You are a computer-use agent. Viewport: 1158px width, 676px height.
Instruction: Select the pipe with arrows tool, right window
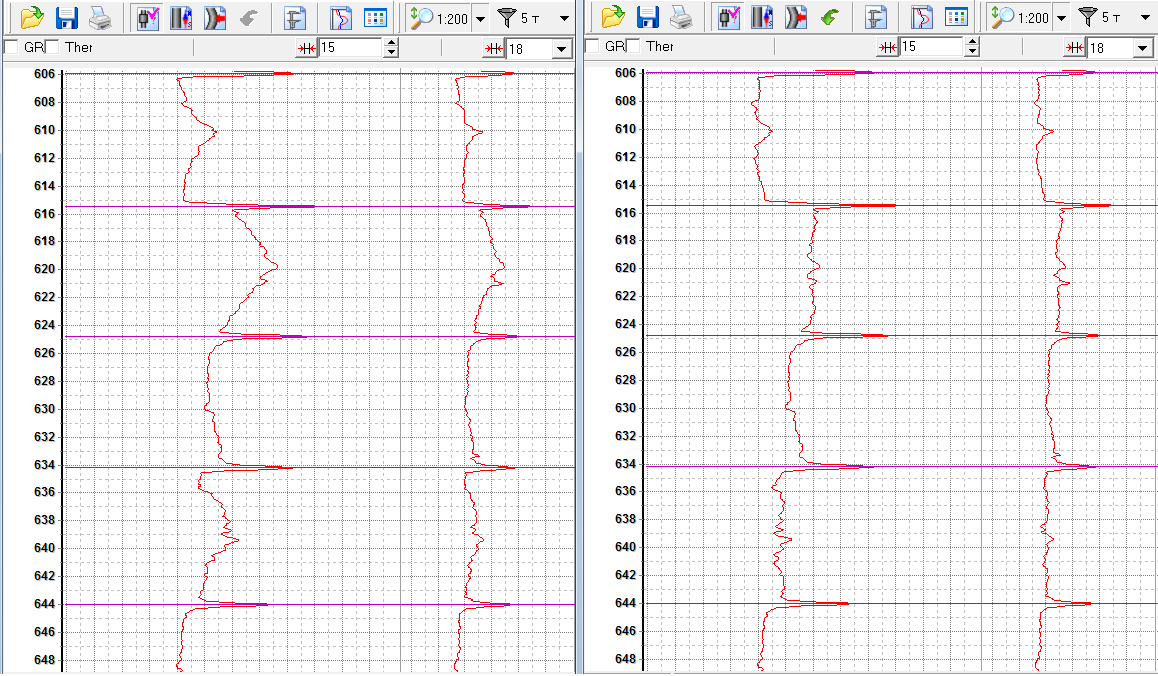tap(762, 17)
